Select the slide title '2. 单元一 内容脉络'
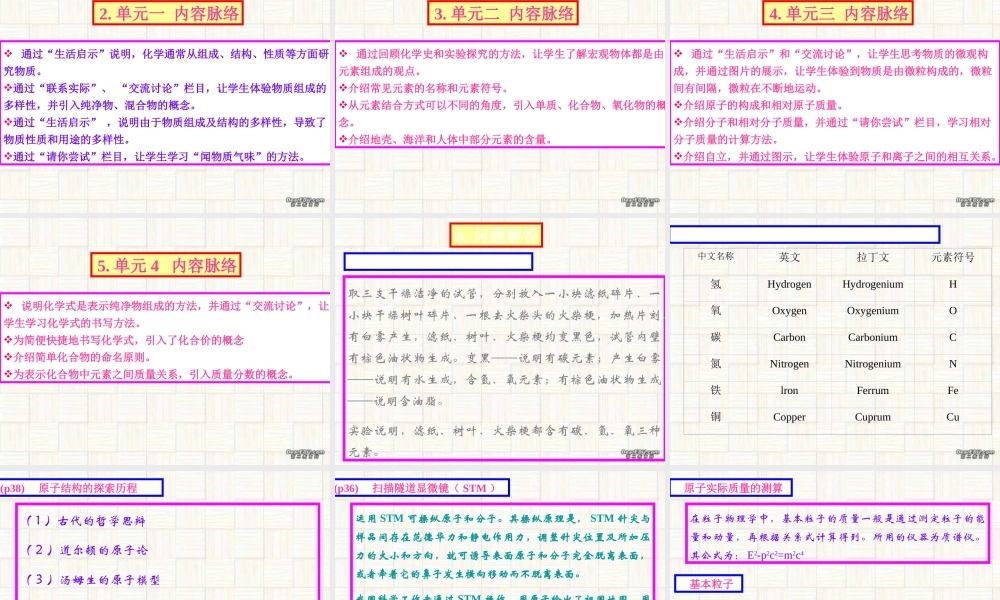Screen dimensions: 1000x600 coord(168,13)
